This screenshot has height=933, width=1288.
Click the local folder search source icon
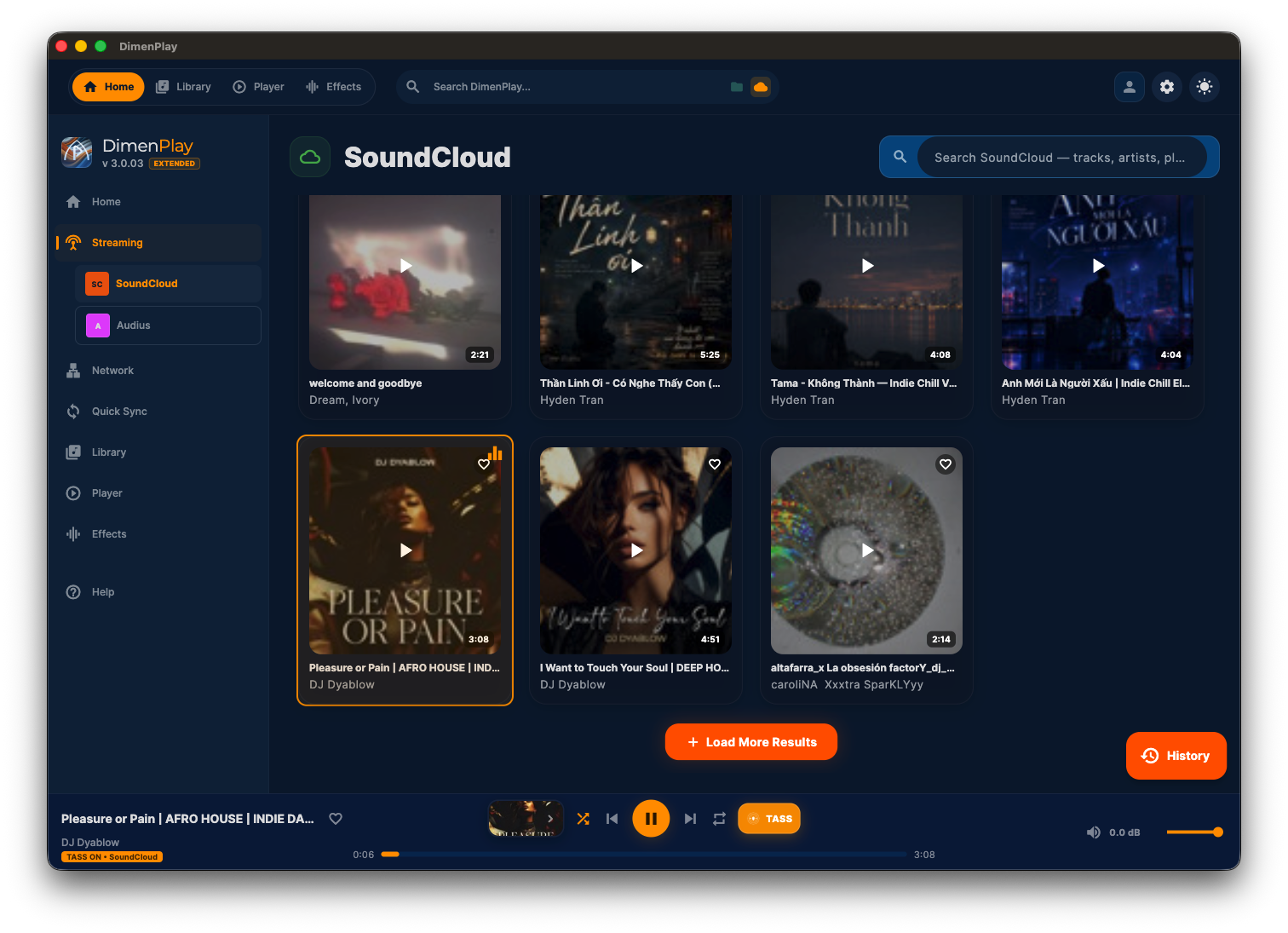[737, 87]
